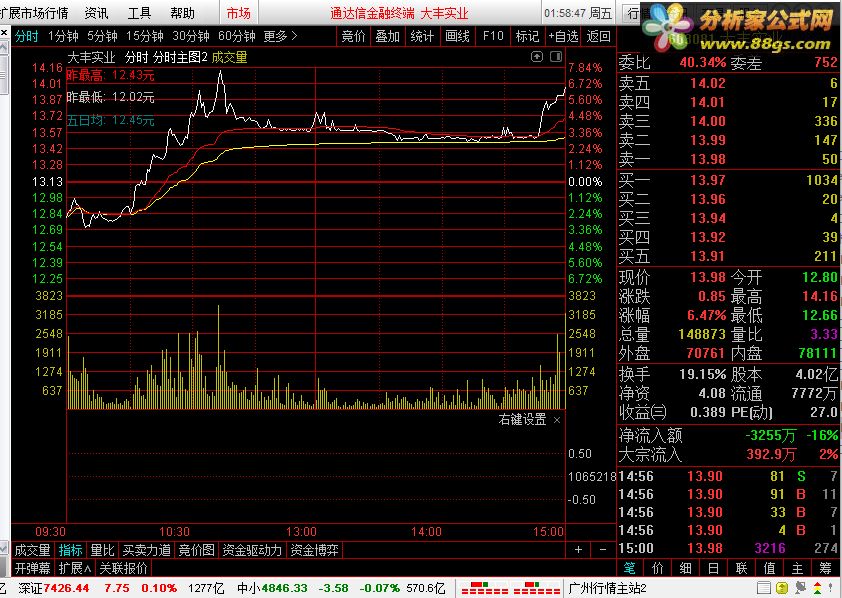This screenshot has width=842, height=598.
Task: Click the red-green market breadth indicator
Action: (x=511, y=588)
